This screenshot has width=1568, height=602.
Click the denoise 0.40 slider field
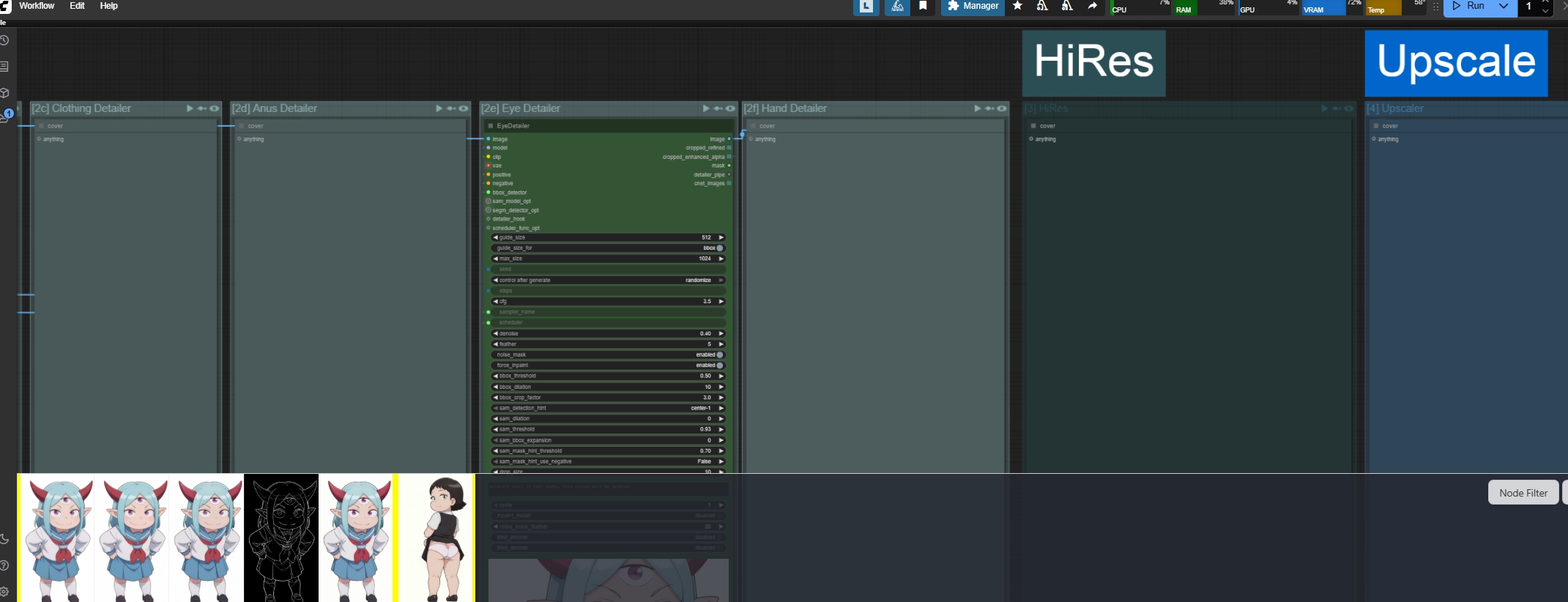608,333
